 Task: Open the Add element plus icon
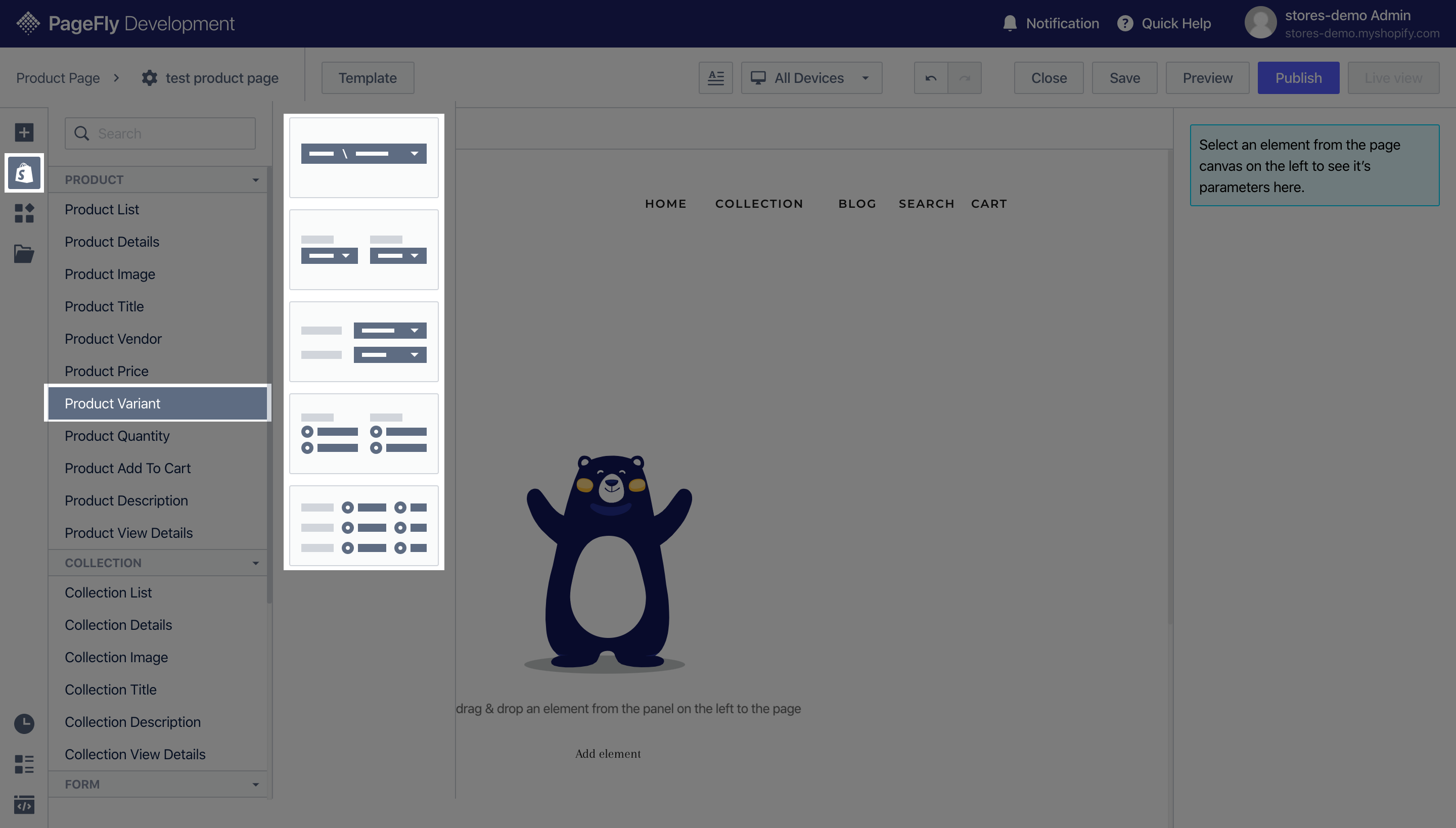click(24, 132)
